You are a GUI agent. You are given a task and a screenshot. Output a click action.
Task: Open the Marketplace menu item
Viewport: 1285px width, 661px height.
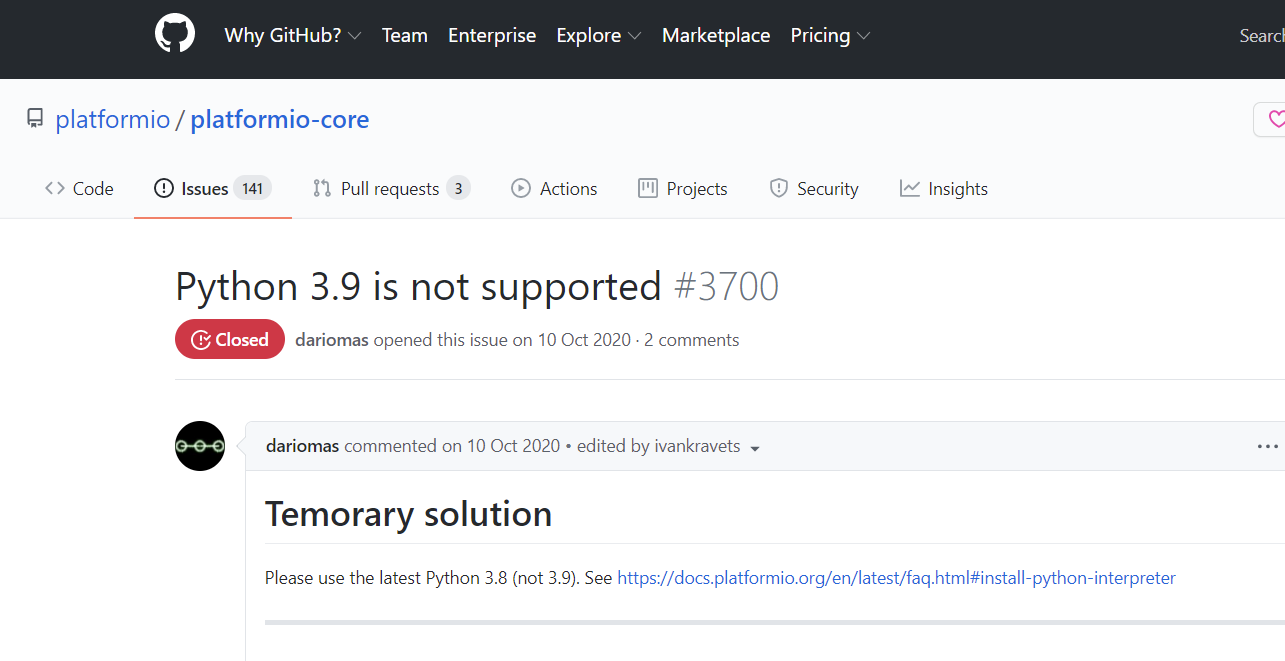point(716,35)
